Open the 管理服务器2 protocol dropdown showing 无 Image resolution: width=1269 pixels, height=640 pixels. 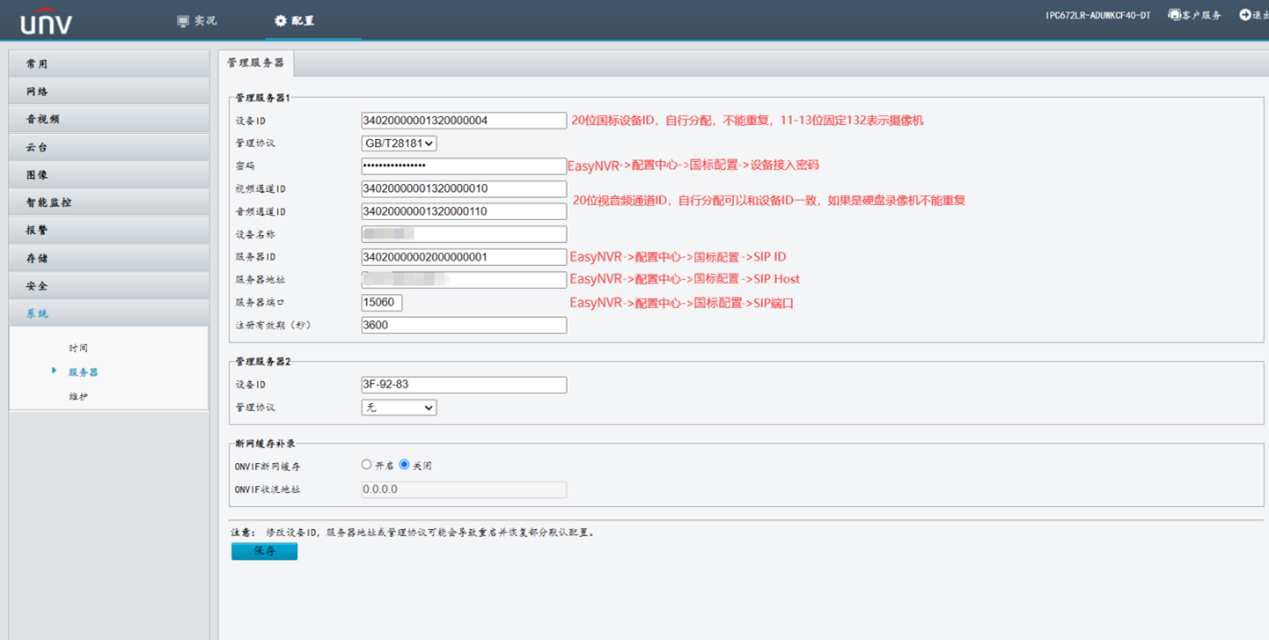click(x=399, y=407)
